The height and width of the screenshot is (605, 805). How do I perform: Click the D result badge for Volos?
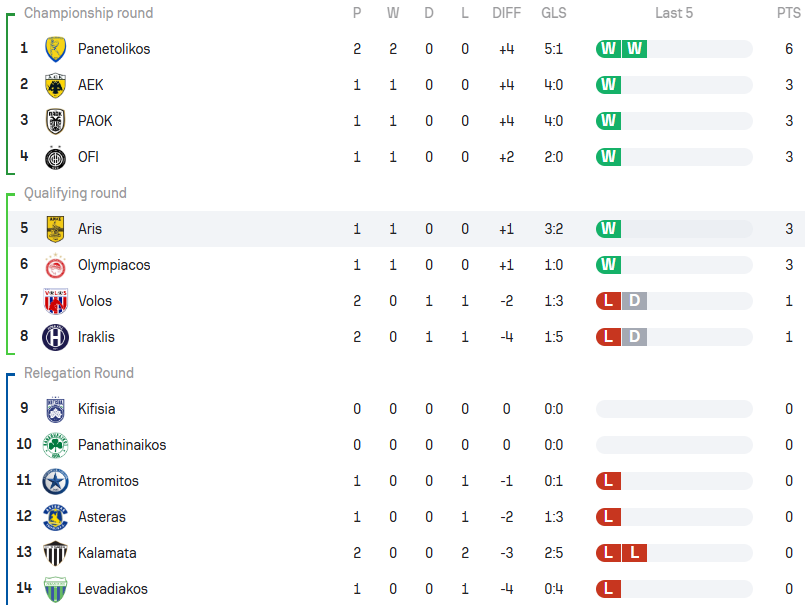click(635, 300)
